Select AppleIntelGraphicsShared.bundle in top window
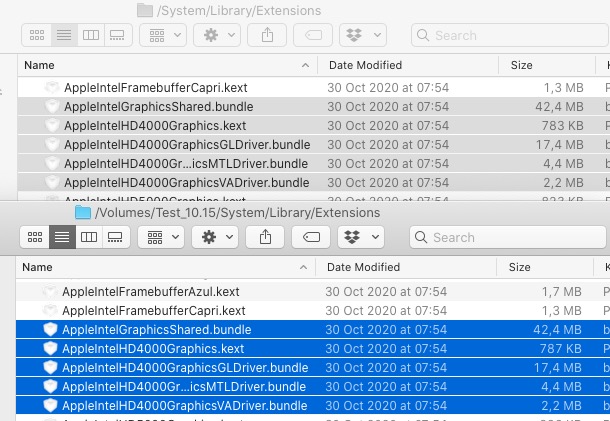This screenshot has height=421, width=610. click(314, 107)
